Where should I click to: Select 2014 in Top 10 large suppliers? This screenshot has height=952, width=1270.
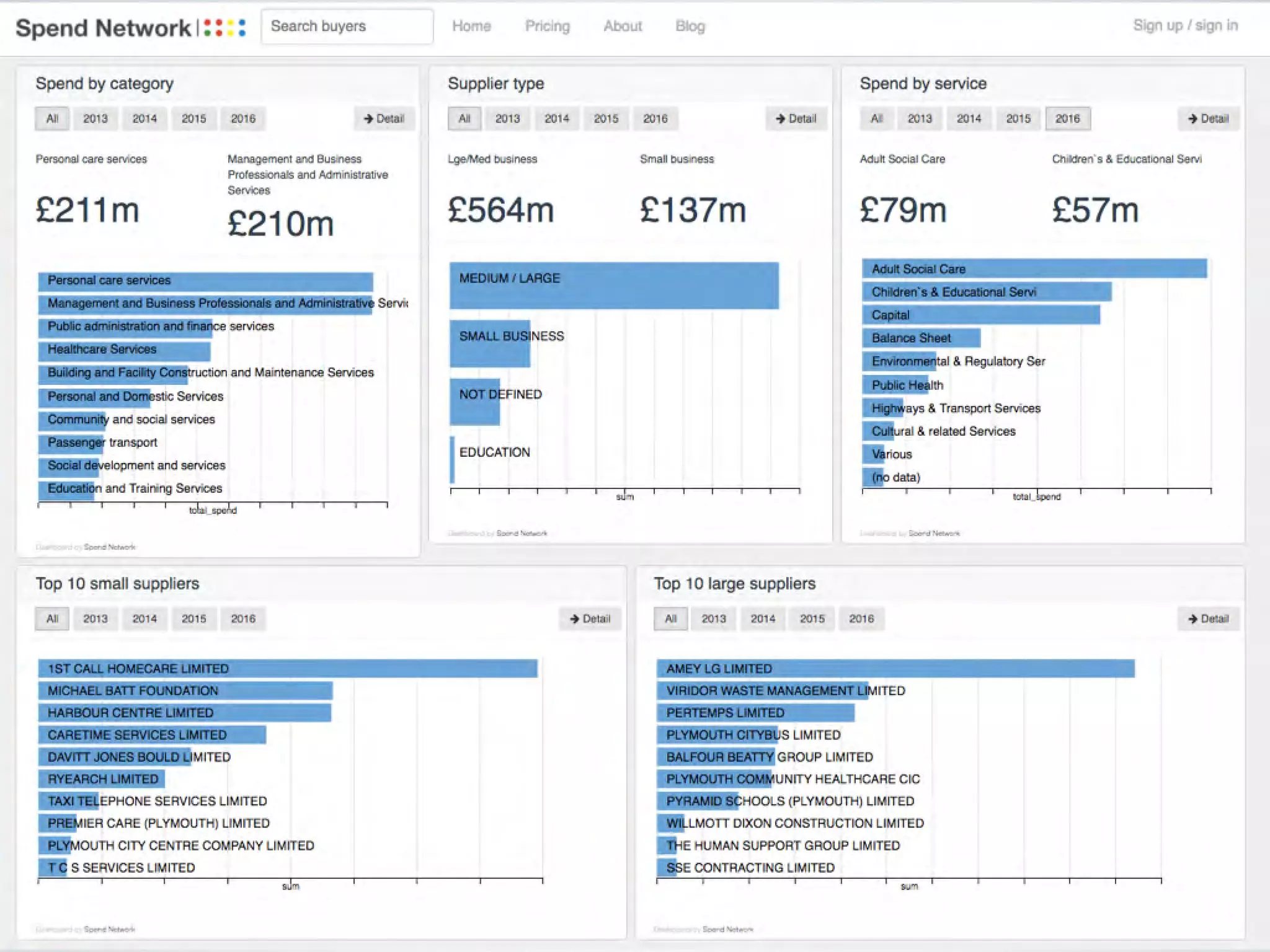763,619
